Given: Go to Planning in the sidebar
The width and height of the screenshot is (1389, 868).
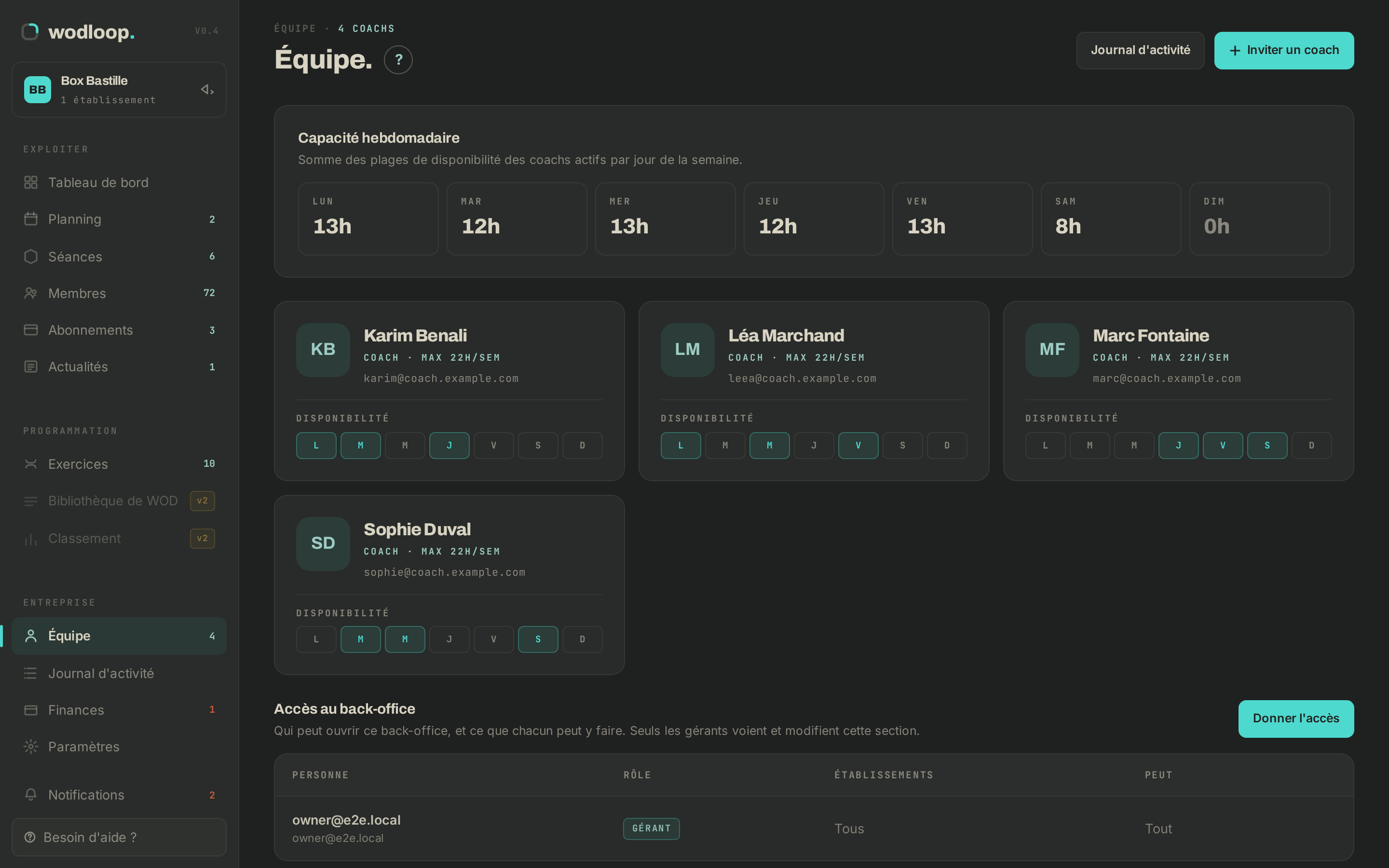Looking at the screenshot, I should click(119, 219).
